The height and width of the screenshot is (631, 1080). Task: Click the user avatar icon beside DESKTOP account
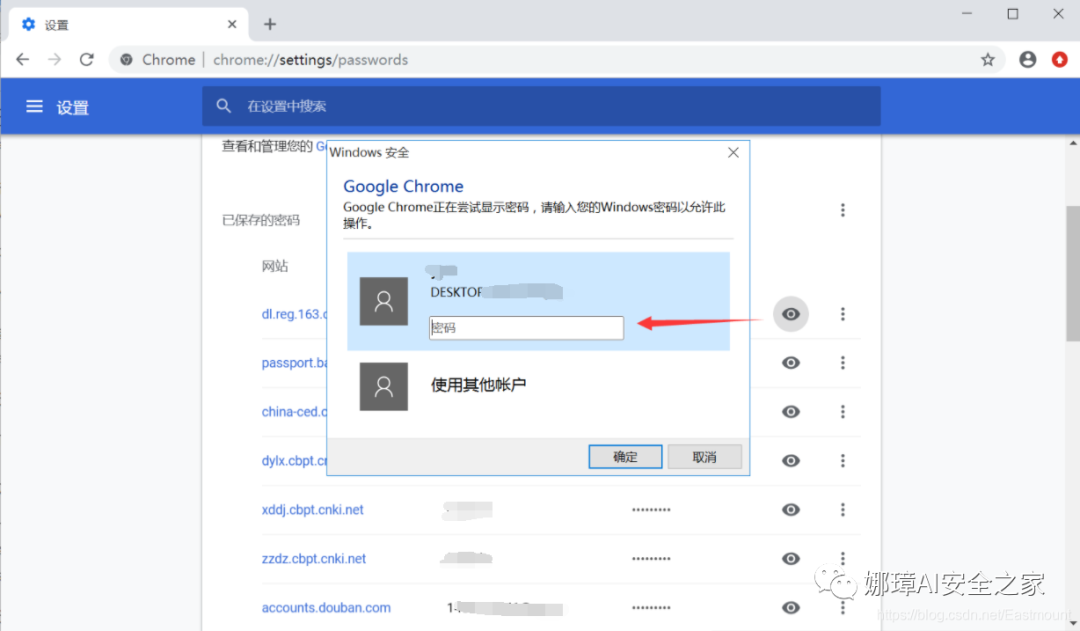coord(384,301)
